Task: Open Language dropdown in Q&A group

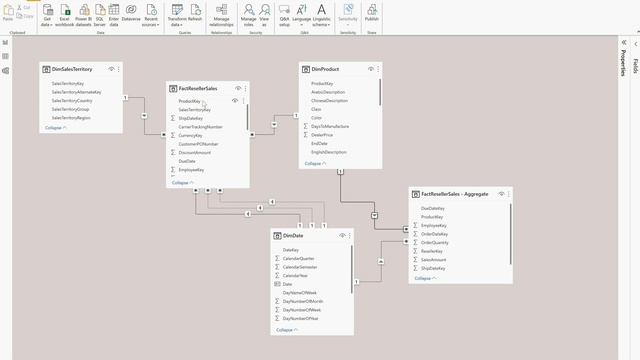Action: click(x=302, y=16)
